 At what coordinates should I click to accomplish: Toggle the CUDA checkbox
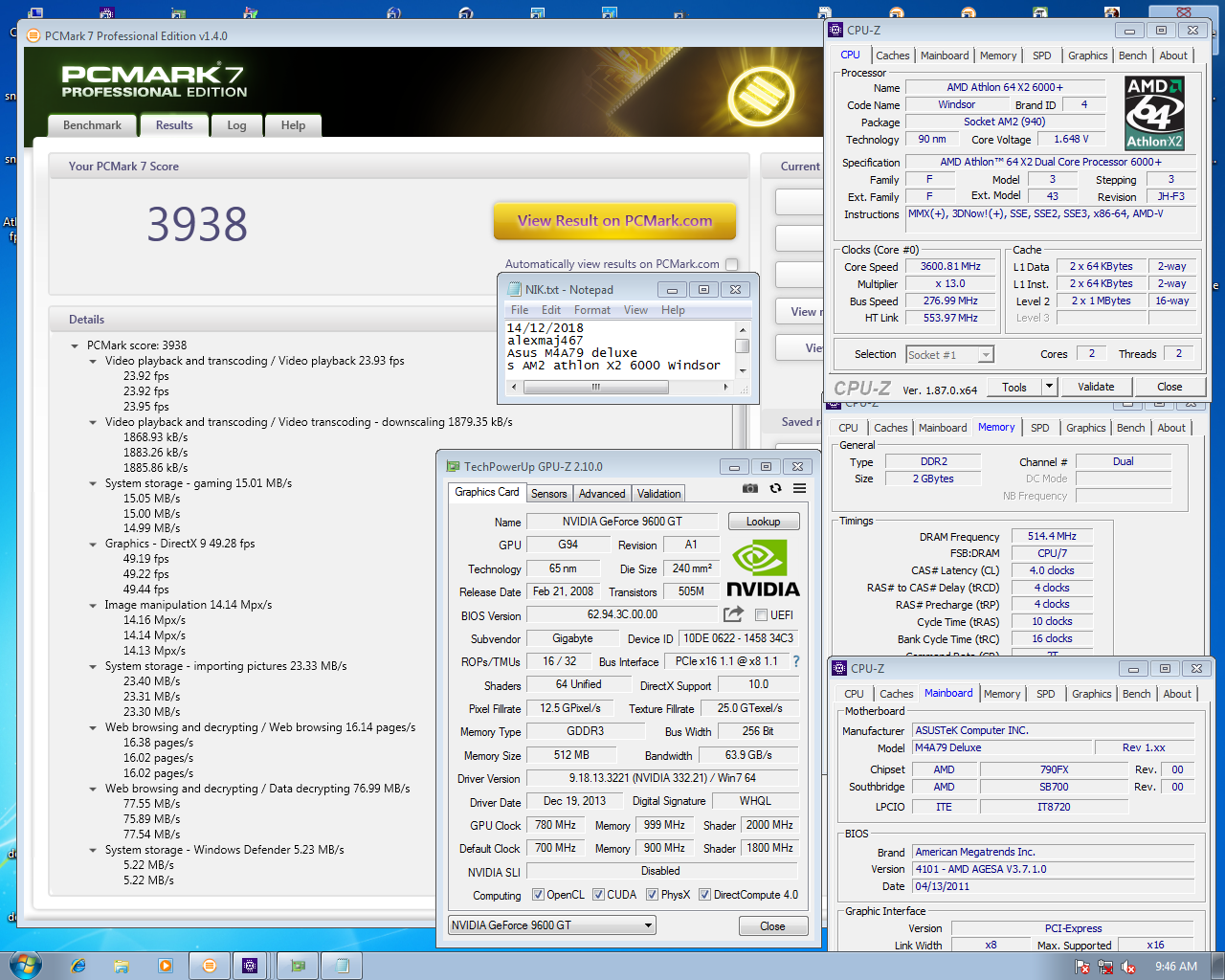click(x=598, y=895)
